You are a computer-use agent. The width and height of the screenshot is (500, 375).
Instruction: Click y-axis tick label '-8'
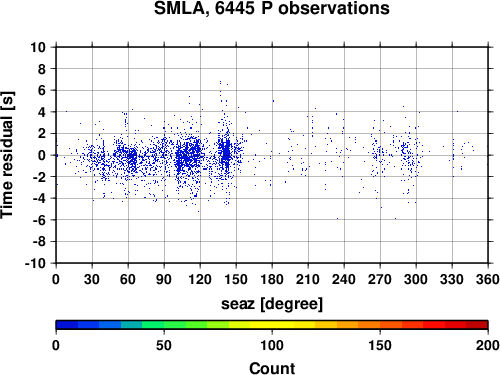click(x=39, y=242)
